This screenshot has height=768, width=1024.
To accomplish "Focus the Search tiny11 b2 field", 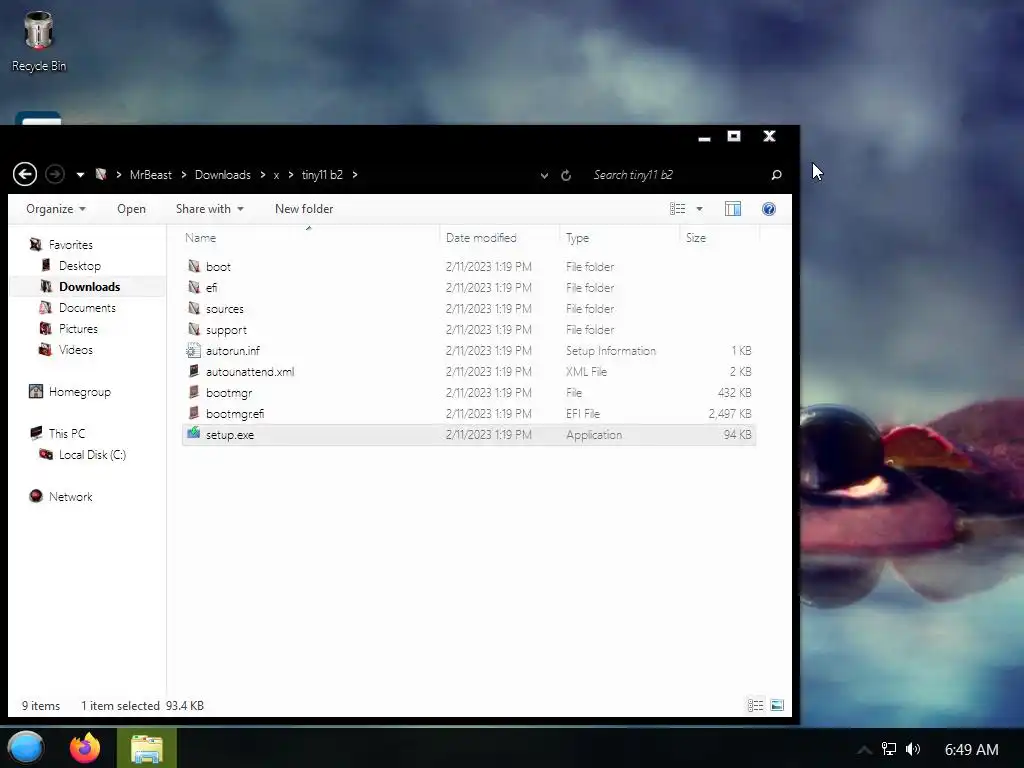I will (x=676, y=175).
